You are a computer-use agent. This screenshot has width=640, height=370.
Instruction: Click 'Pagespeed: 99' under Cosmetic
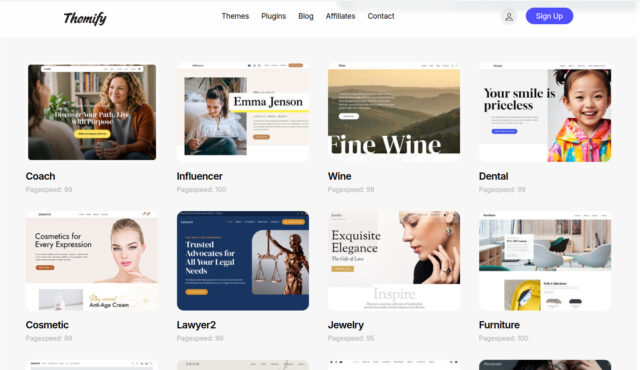tap(49, 339)
